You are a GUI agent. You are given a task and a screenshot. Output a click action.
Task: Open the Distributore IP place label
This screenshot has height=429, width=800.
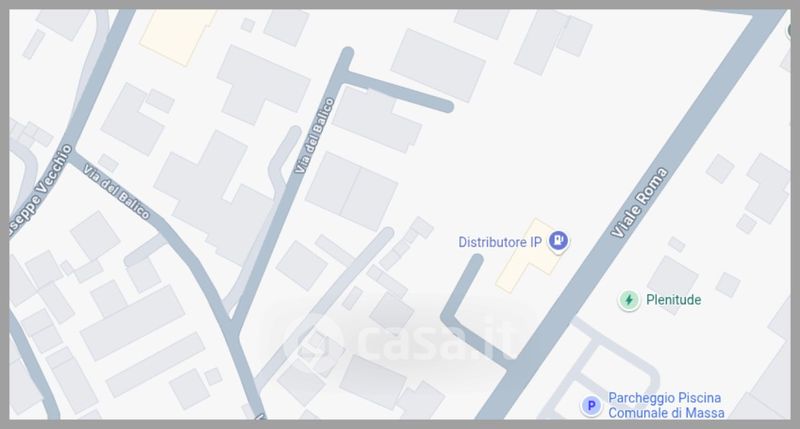(499, 242)
